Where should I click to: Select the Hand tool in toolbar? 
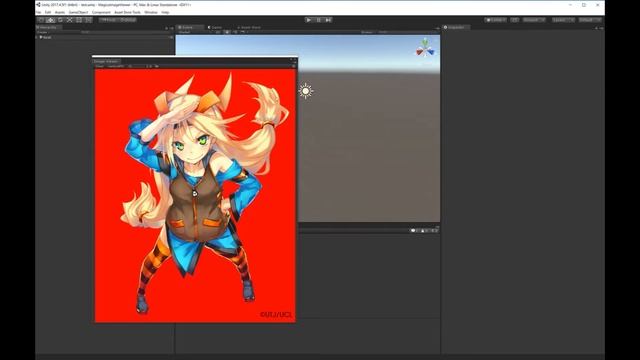41,20
